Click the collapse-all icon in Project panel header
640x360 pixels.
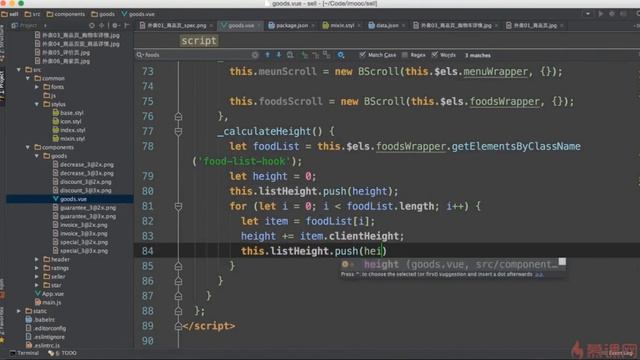[x=102, y=25]
